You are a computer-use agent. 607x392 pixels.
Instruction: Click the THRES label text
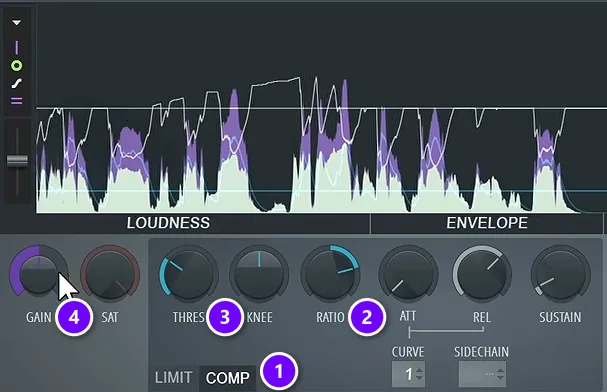point(189,317)
